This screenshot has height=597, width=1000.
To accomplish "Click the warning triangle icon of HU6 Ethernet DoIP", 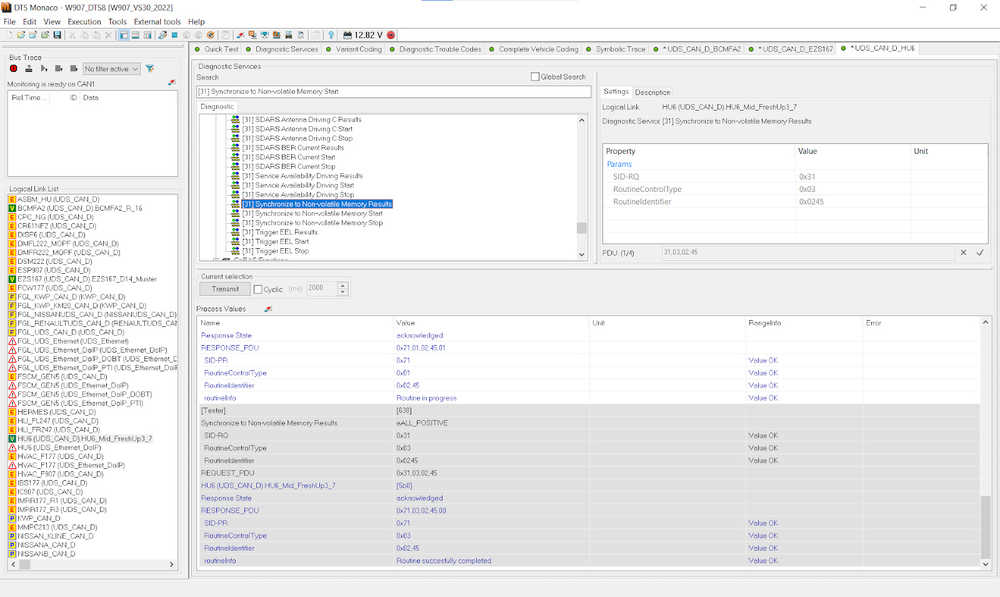I will click(12, 447).
